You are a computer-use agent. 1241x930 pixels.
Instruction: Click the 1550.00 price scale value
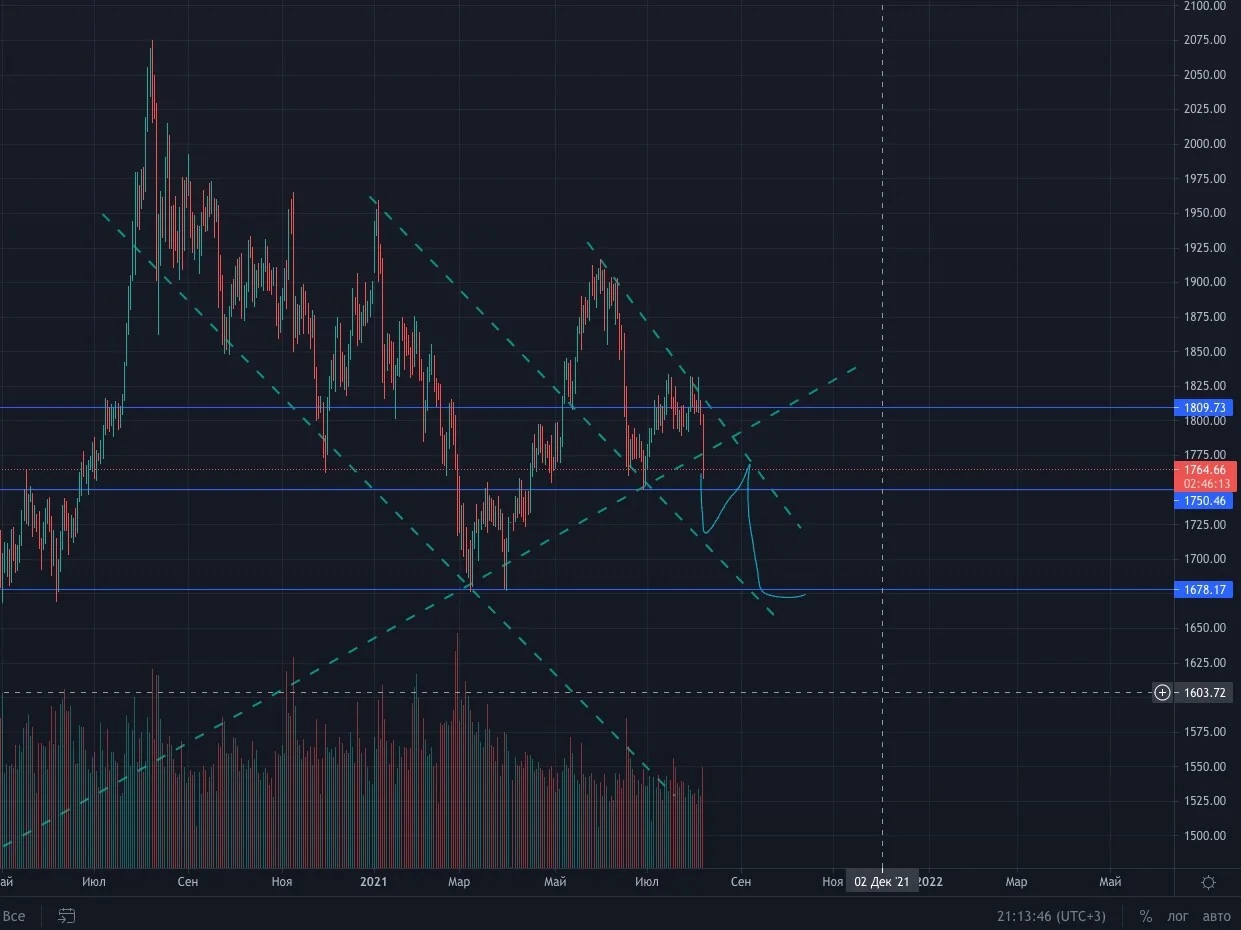[x=1206, y=767]
